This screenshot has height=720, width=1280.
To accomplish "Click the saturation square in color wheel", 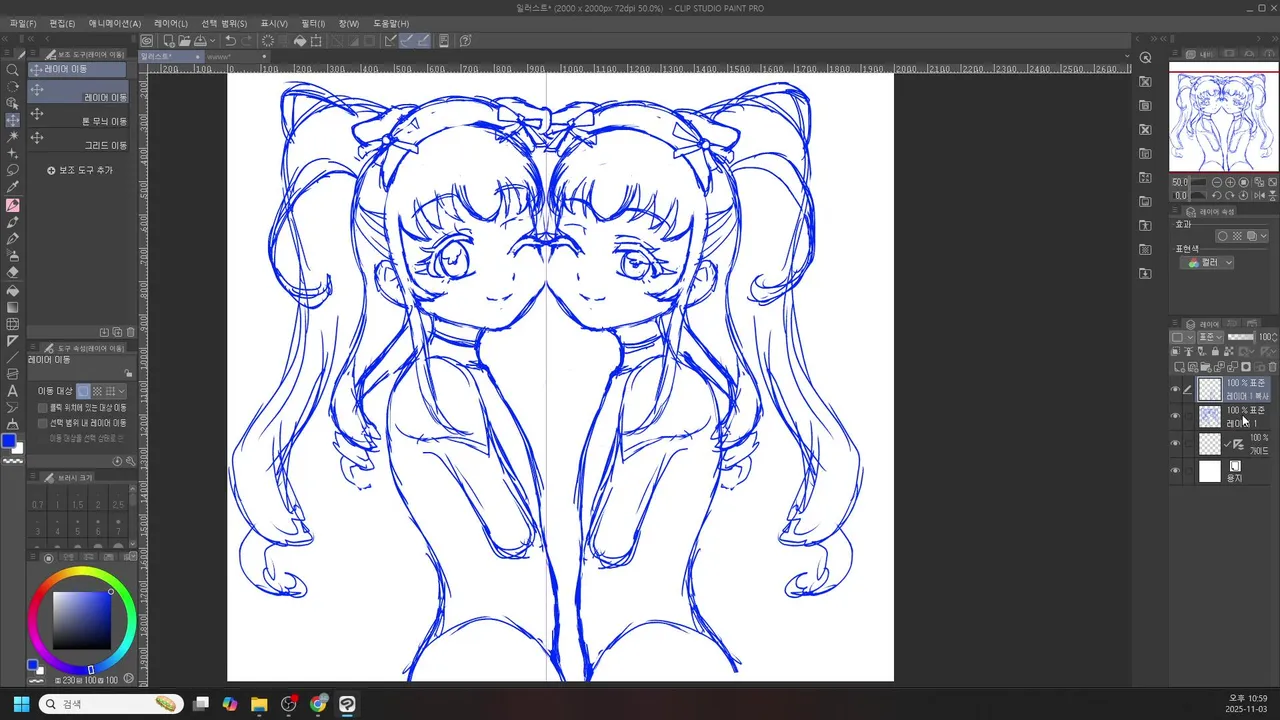I will (81, 621).
